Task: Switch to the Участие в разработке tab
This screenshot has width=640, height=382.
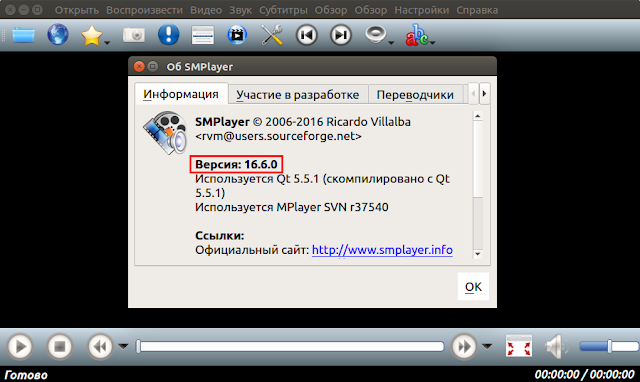Action: pos(298,95)
